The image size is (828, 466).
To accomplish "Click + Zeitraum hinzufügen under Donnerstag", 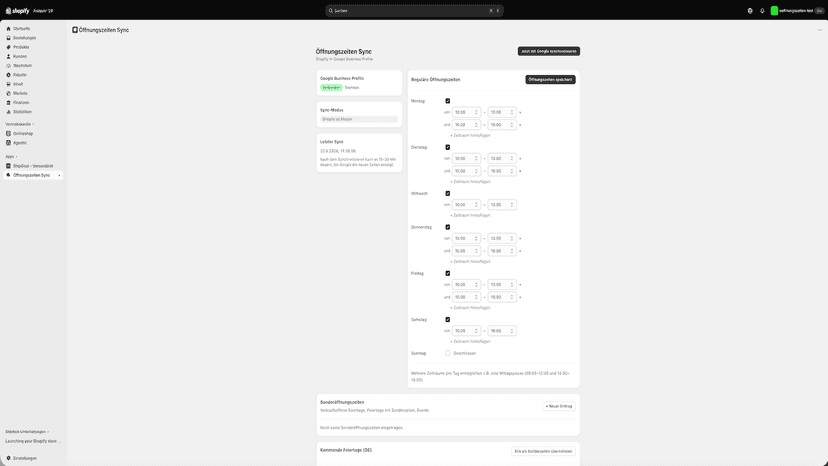I will tap(470, 262).
